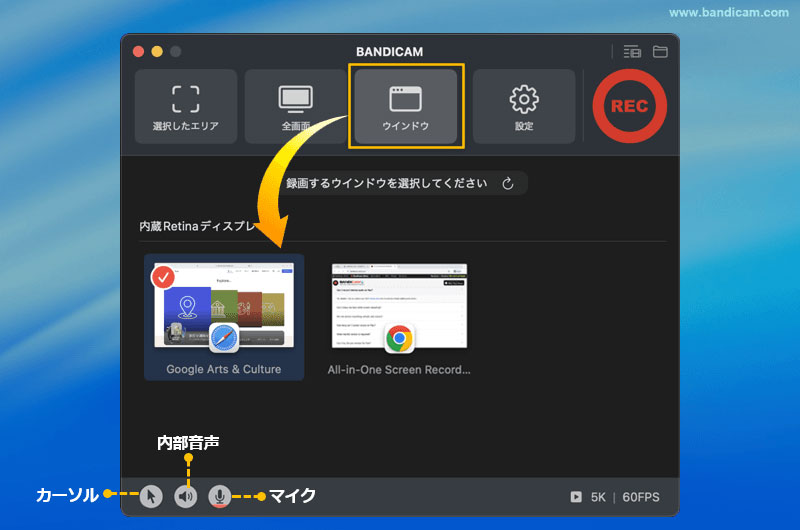Click the 内蔵Retinaディスプレイ display label
Image resolution: width=800 pixels, height=530 pixels.
pyautogui.click(x=197, y=226)
